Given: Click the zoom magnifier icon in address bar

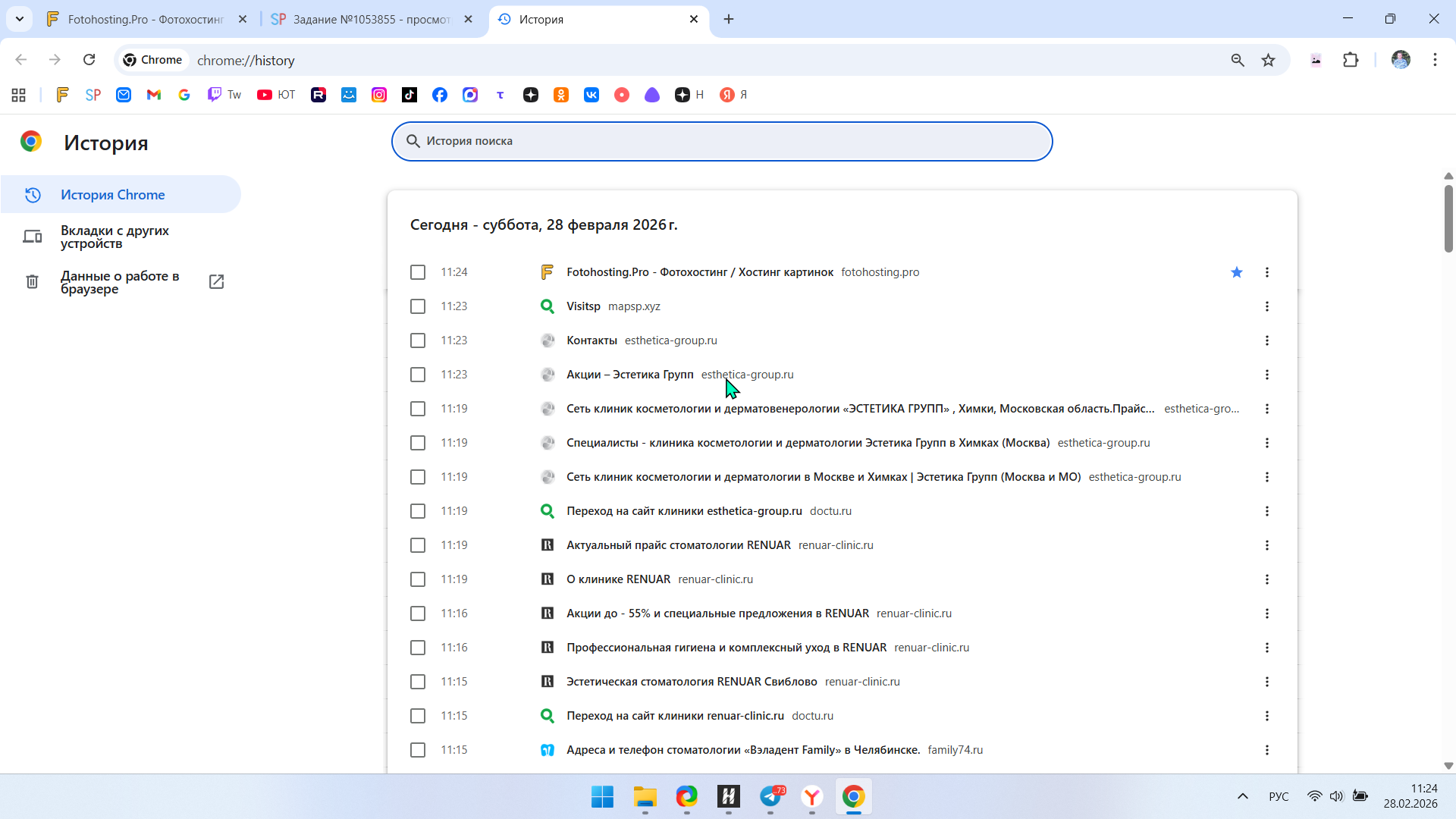Looking at the screenshot, I should (x=1238, y=60).
